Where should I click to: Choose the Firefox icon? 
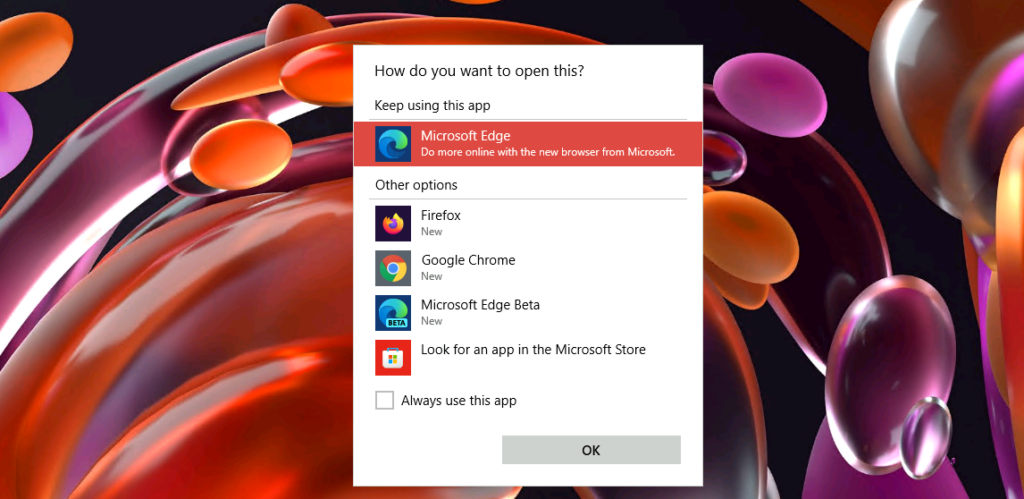click(x=393, y=223)
